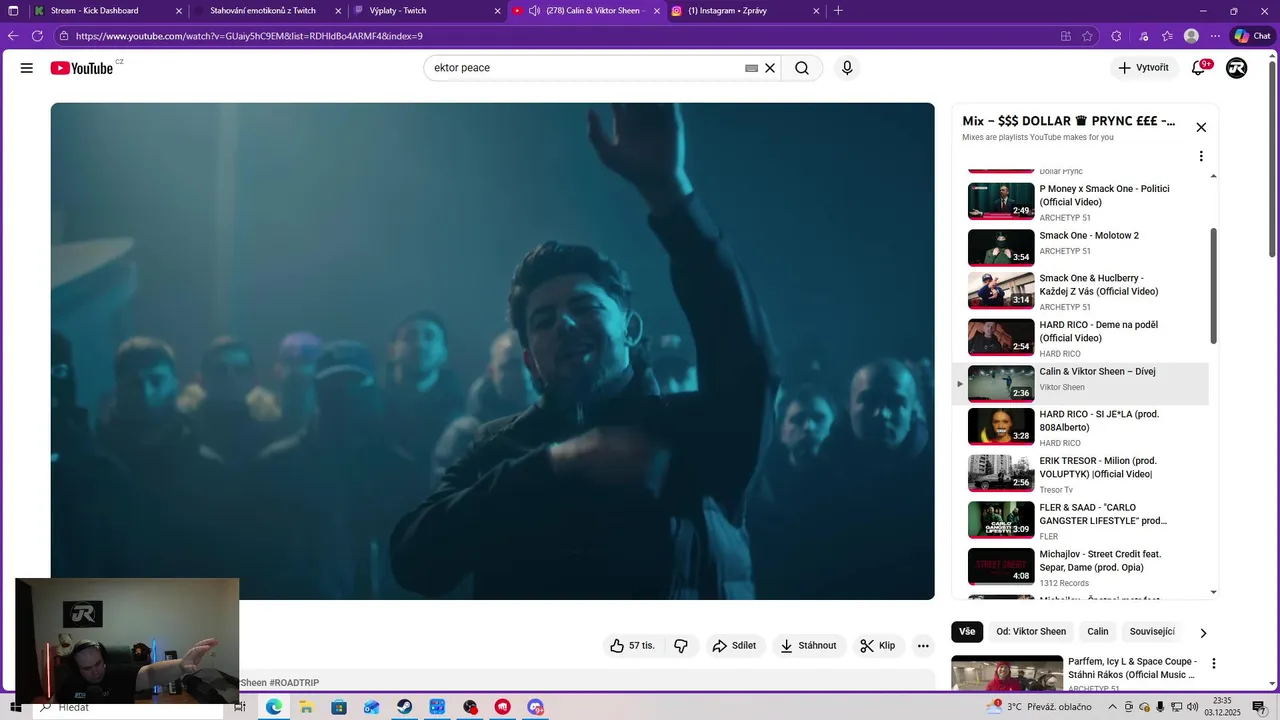Clear the search text with X icon

[770, 68]
